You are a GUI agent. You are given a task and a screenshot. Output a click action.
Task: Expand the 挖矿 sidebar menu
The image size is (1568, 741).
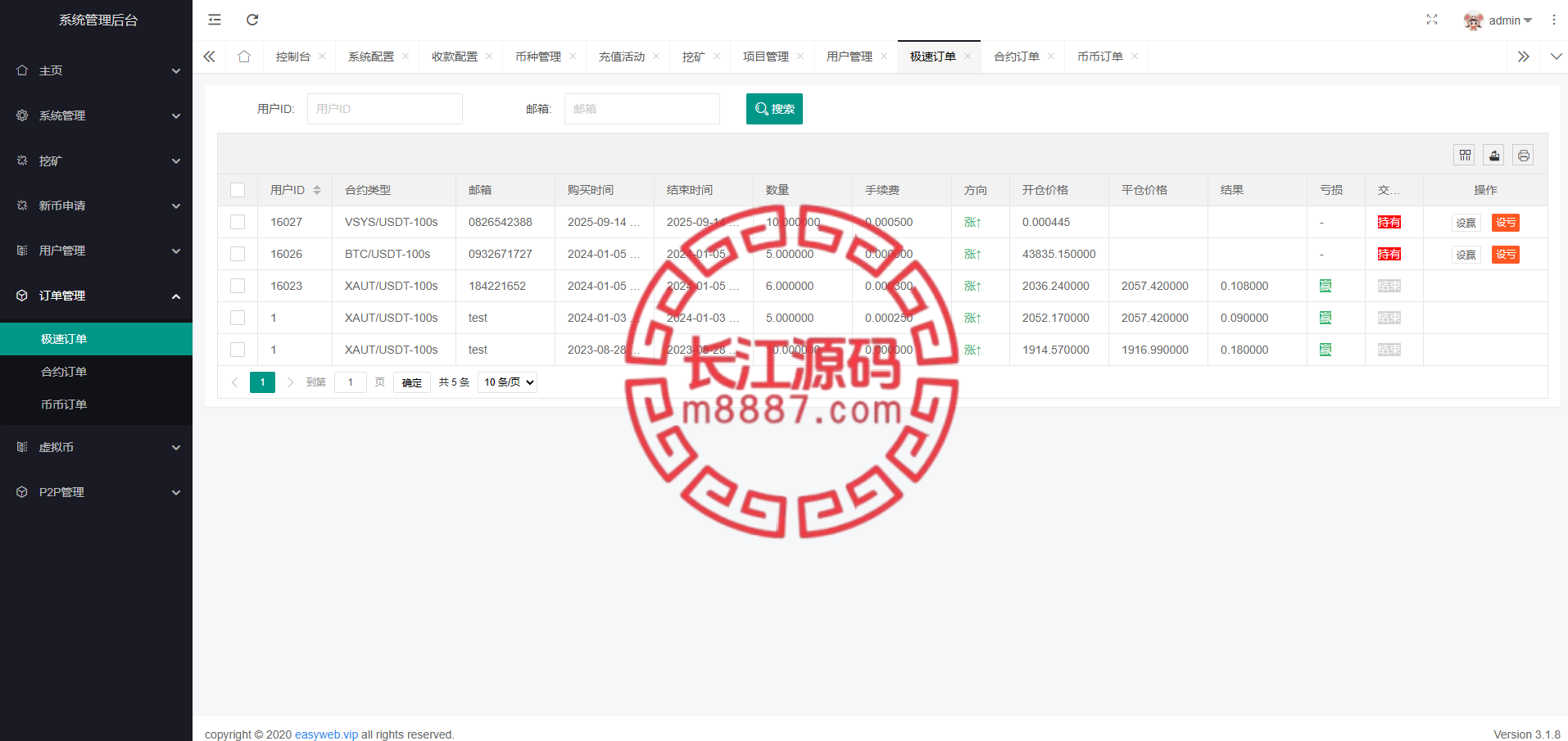[x=96, y=160]
